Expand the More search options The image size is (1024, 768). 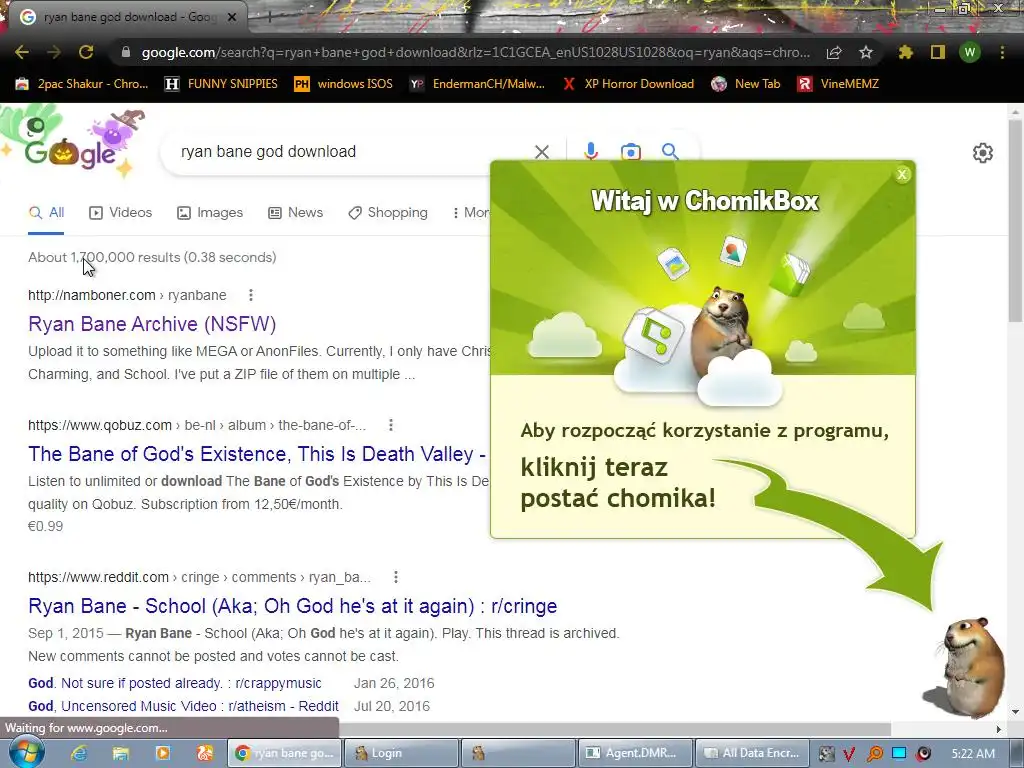pos(470,212)
